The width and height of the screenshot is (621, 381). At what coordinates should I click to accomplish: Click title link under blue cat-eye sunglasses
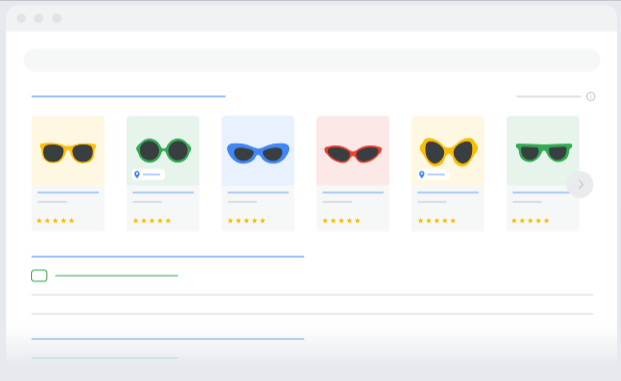258,192
